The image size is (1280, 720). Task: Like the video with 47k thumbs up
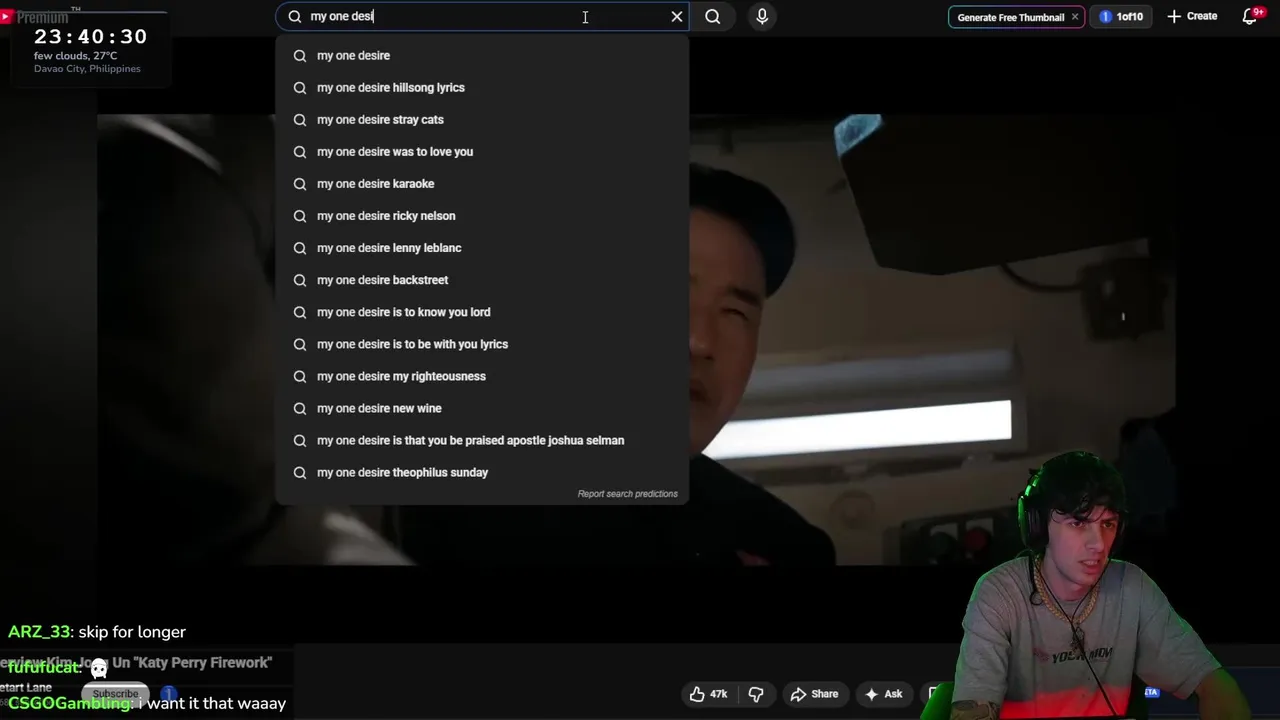point(708,694)
